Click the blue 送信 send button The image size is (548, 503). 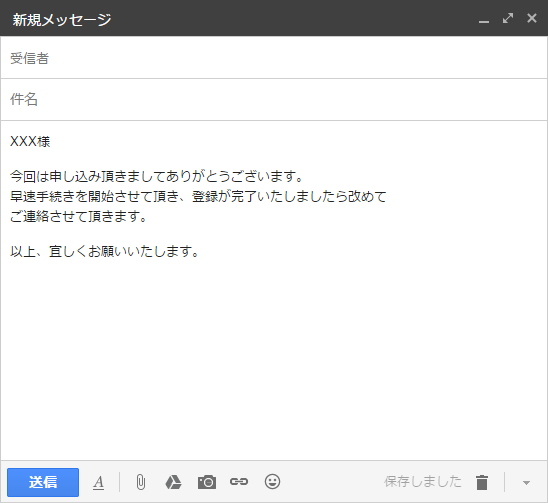pos(43,482)
